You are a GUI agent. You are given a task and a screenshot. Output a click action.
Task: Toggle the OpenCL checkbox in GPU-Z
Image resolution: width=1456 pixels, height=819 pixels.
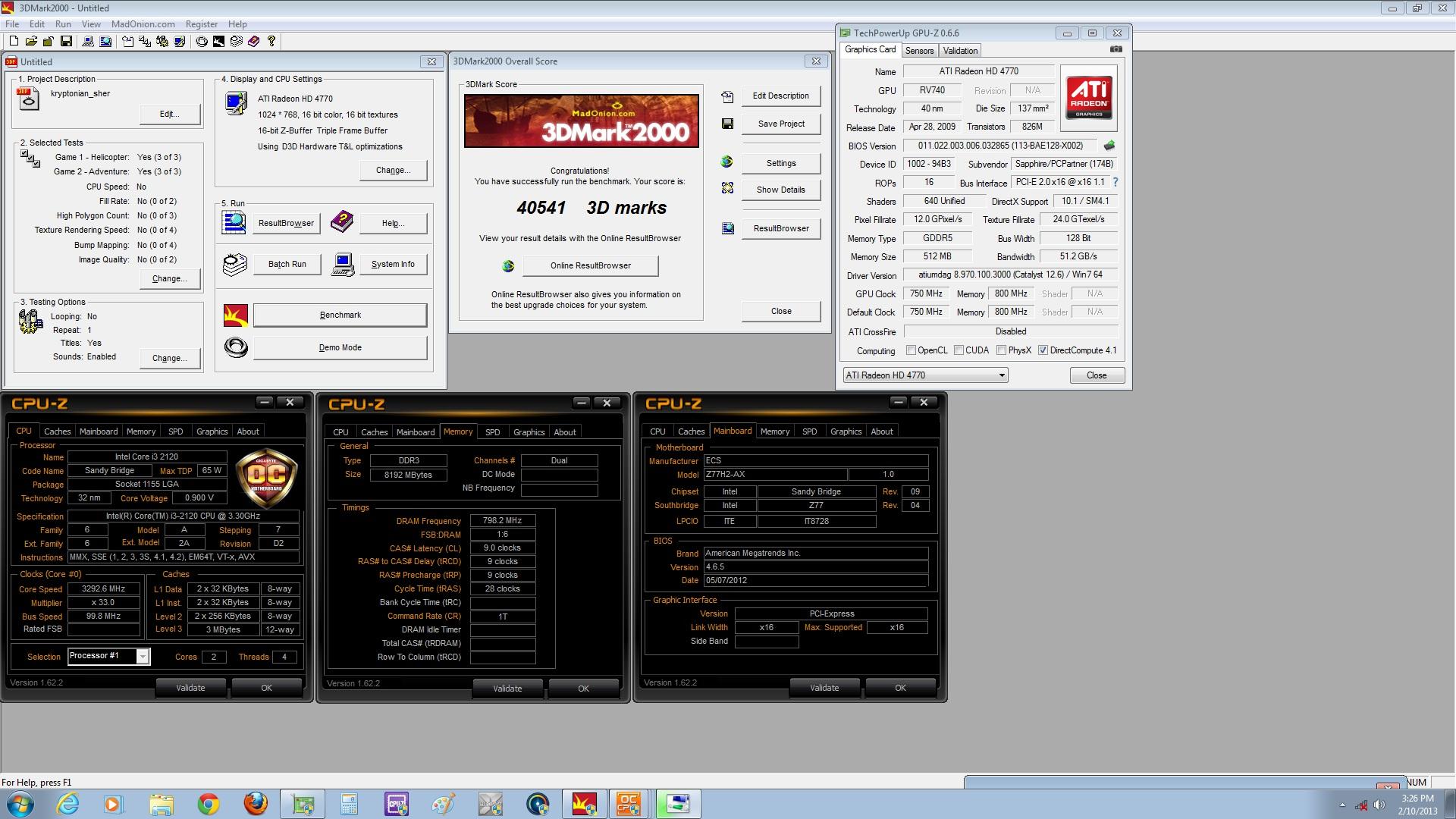click(x=911, y=350)
